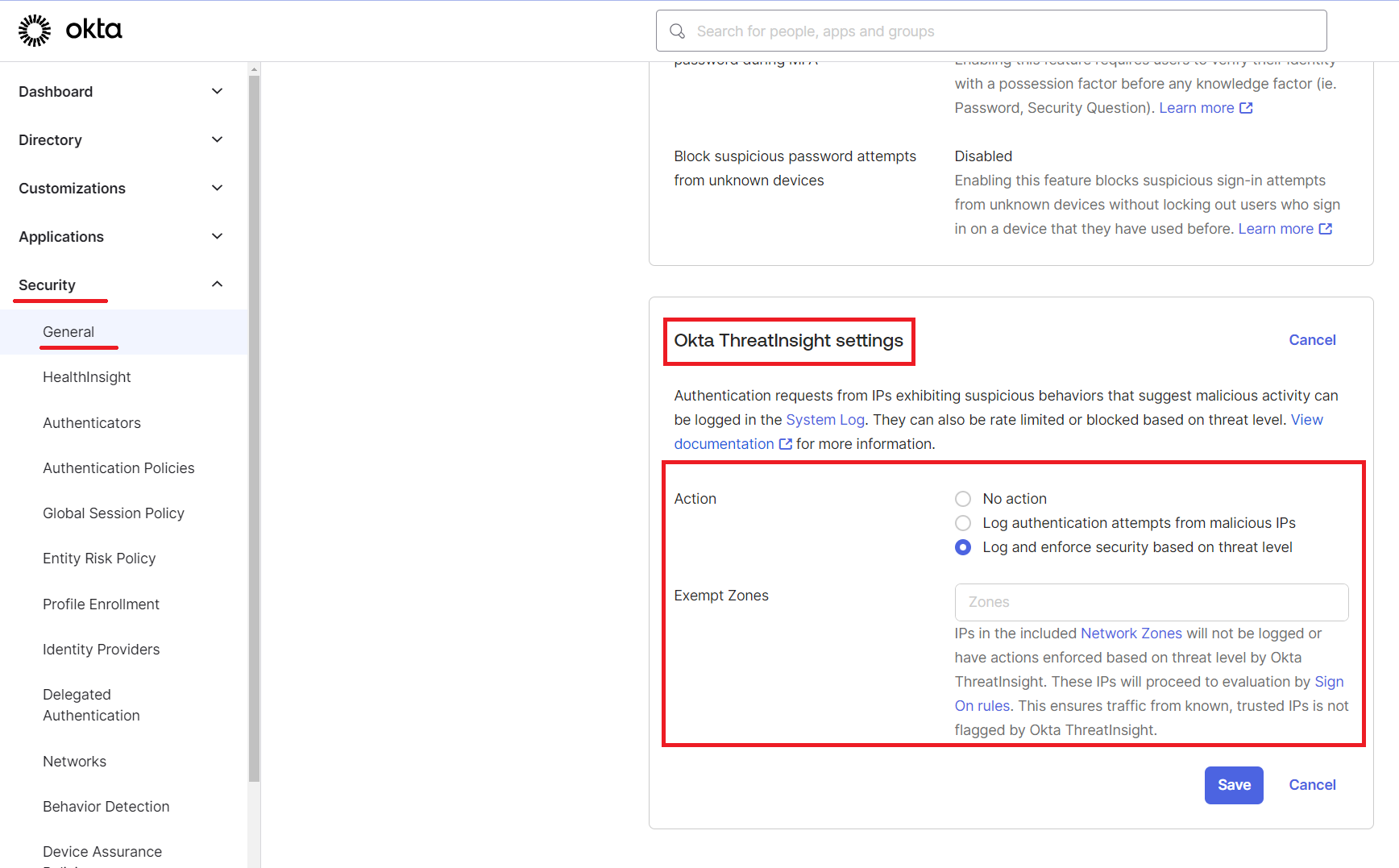This screenshot has height=868, width=1399.
Task: Open the System Log link
Action: (824, 420)
